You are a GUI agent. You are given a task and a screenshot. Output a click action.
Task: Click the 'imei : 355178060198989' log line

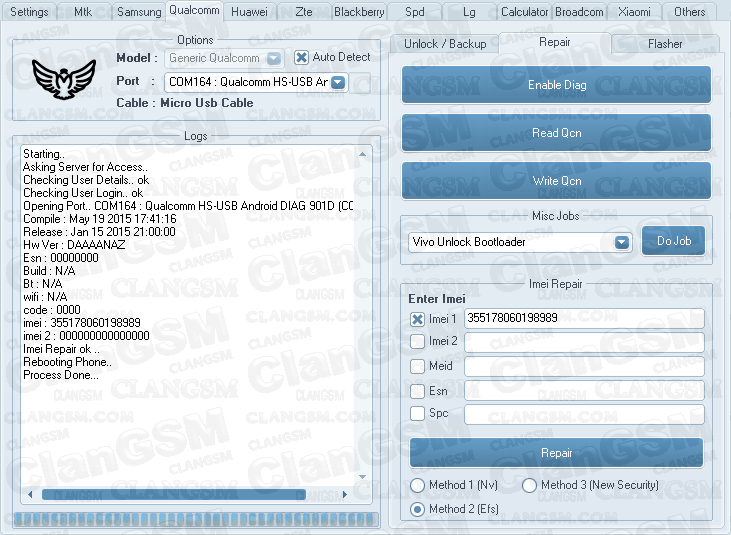(82, 323)
